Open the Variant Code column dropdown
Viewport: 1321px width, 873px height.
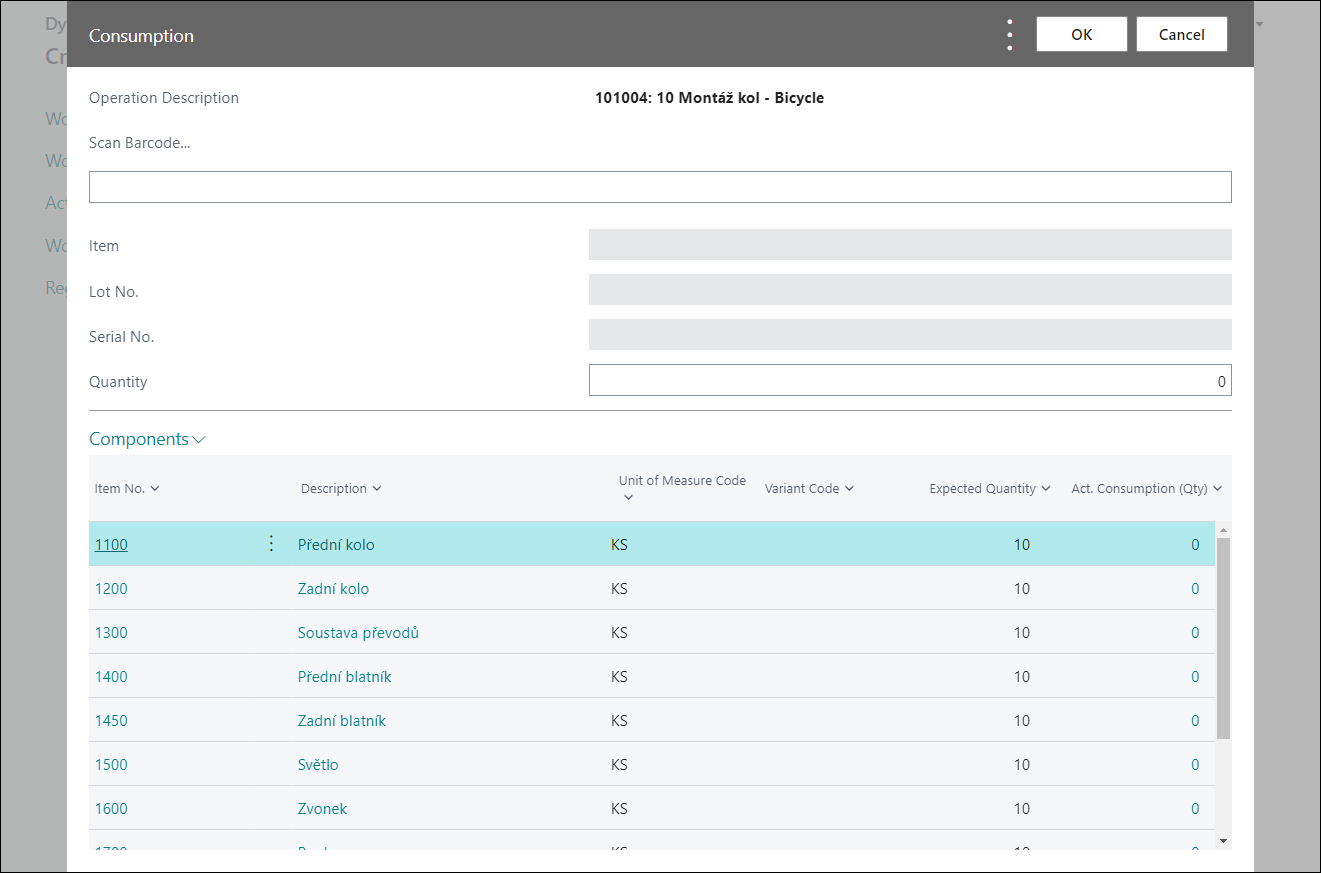849,488
